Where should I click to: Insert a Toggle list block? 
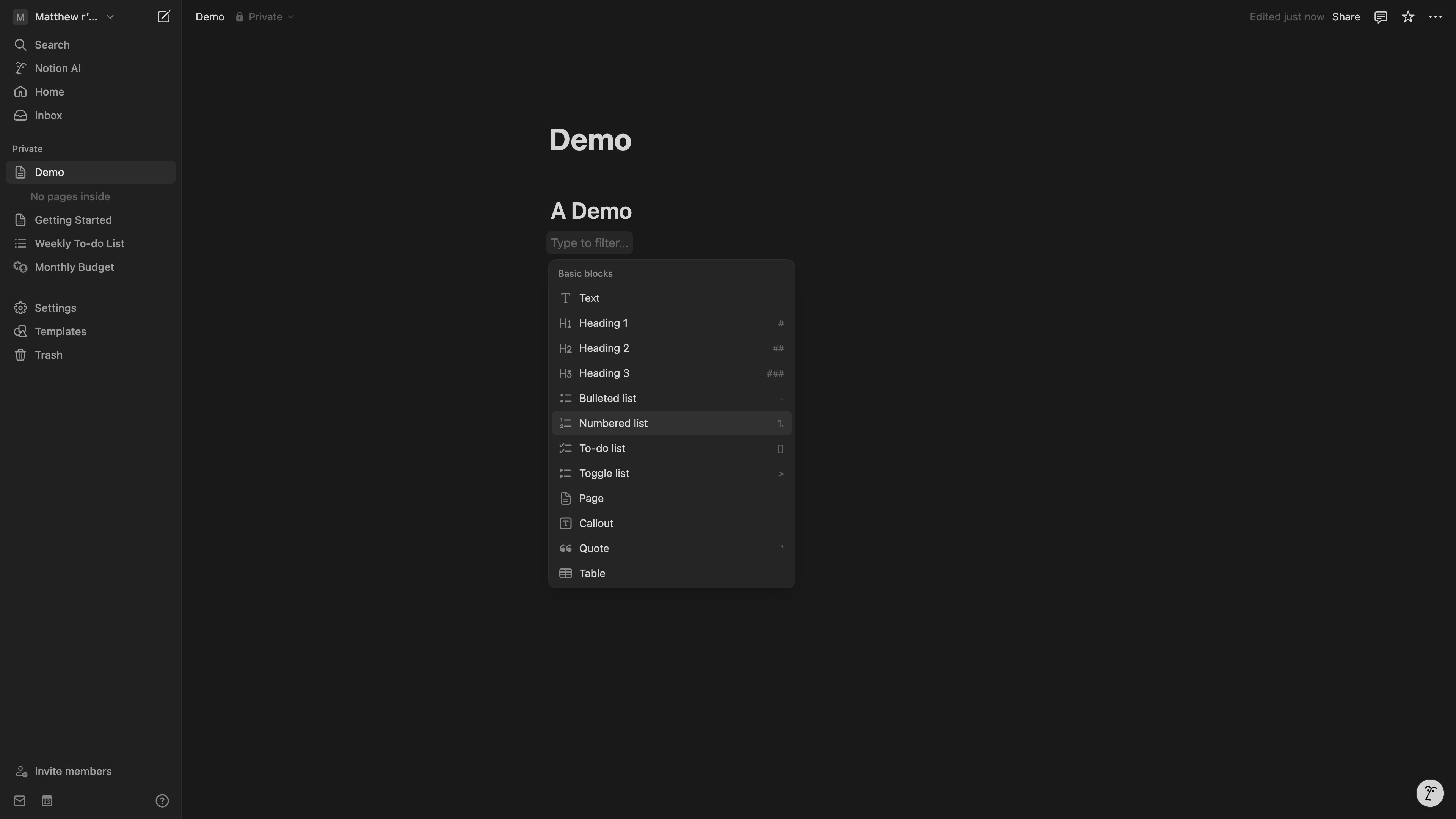tap(672, 473)
